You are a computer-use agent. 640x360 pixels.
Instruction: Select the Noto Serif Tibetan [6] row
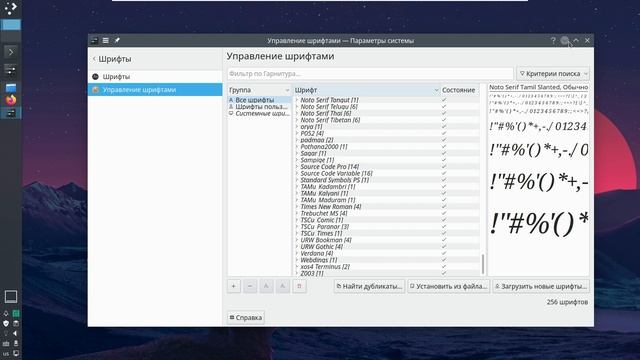tap(387, 120)
